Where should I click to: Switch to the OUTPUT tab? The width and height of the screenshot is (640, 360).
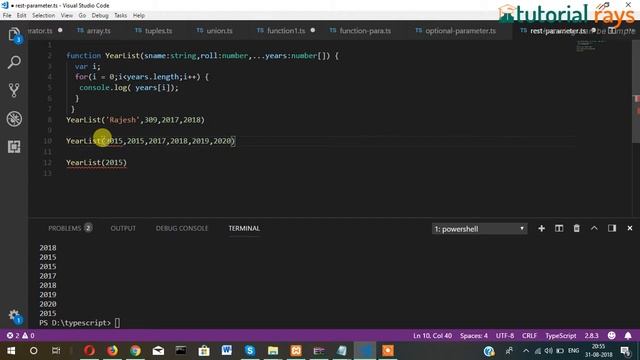click(123, 228)
